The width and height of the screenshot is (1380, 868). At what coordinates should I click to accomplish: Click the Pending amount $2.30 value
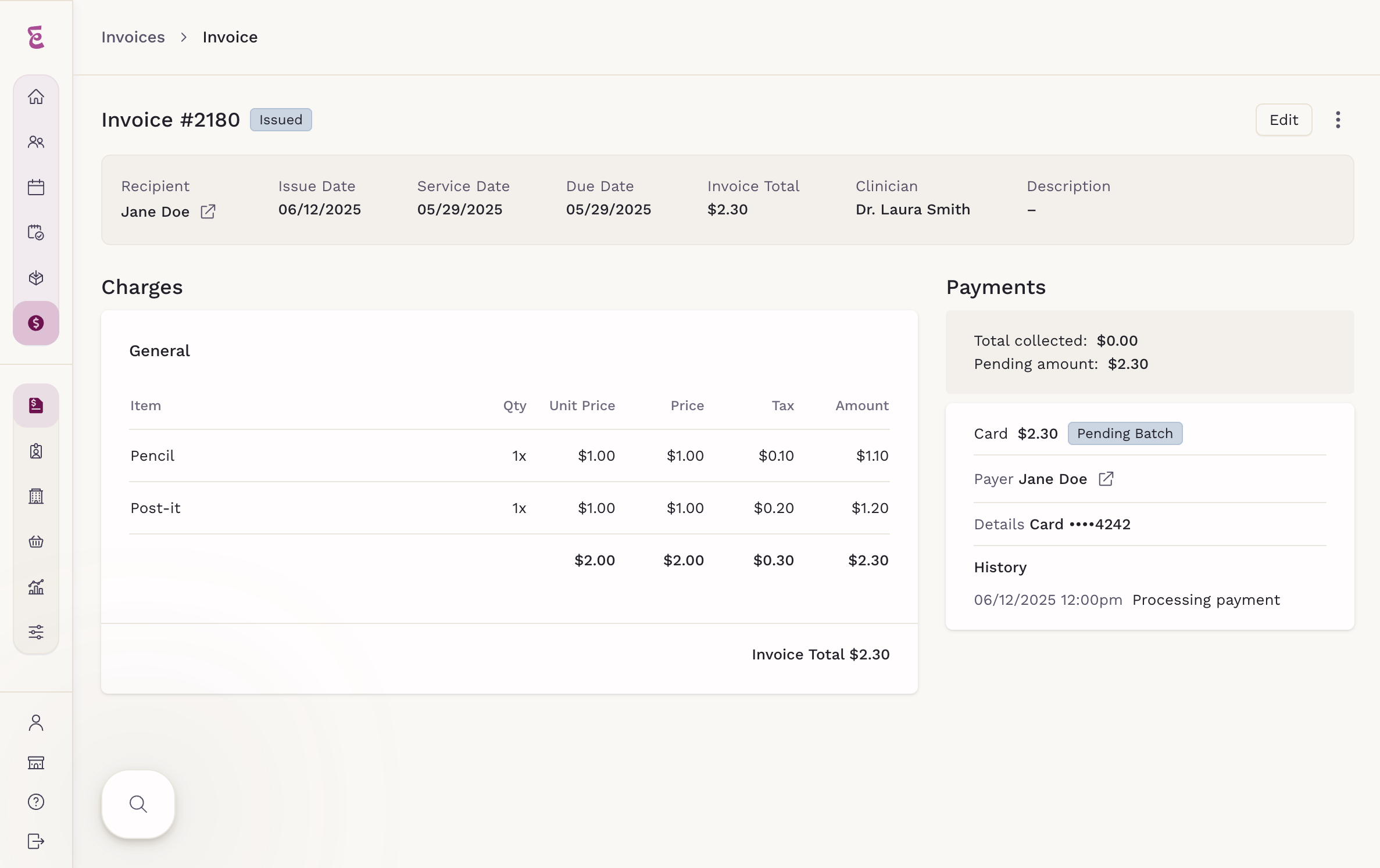click(1128, 364)
